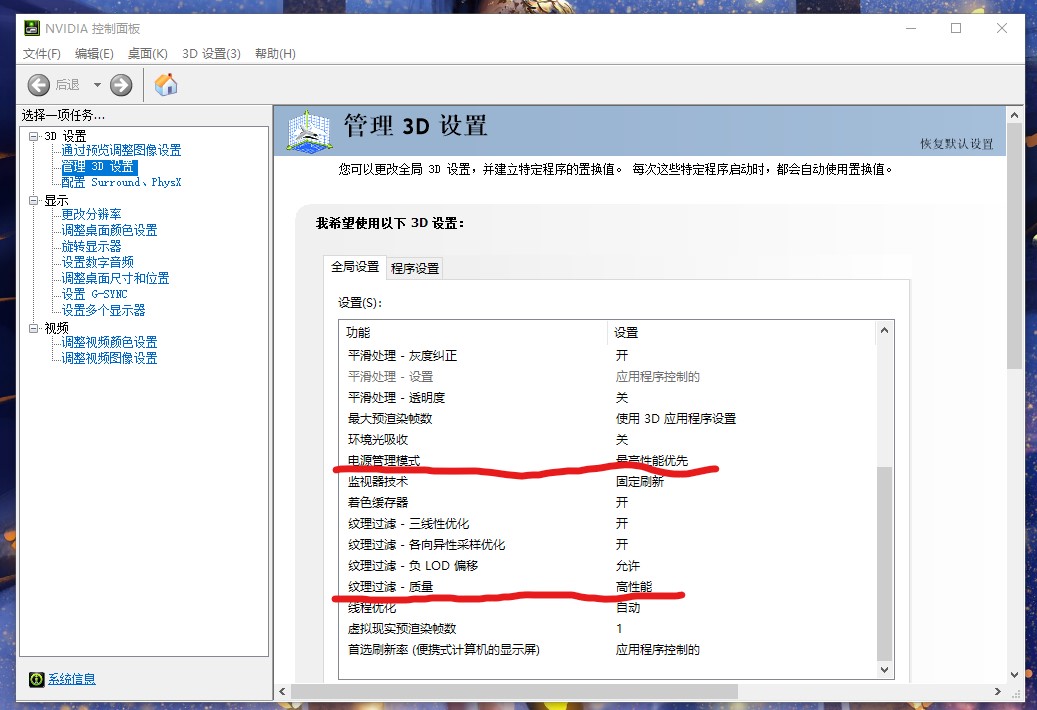Click horizontal scrollbar left arrow

pyautogui.click(x=282, y=691)
